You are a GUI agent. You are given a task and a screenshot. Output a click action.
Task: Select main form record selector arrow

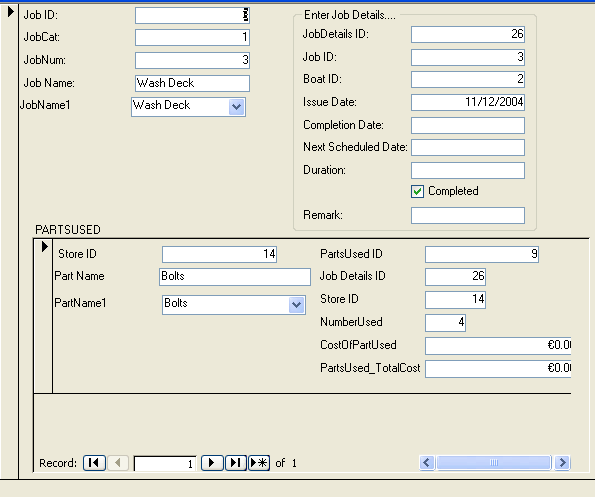pyautogui.click(x=11, y=12)
